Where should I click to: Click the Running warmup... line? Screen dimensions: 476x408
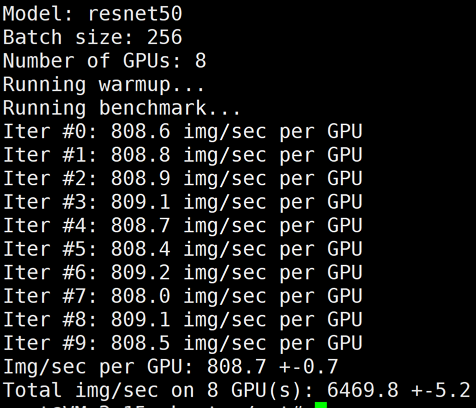[x=104, y=85]
